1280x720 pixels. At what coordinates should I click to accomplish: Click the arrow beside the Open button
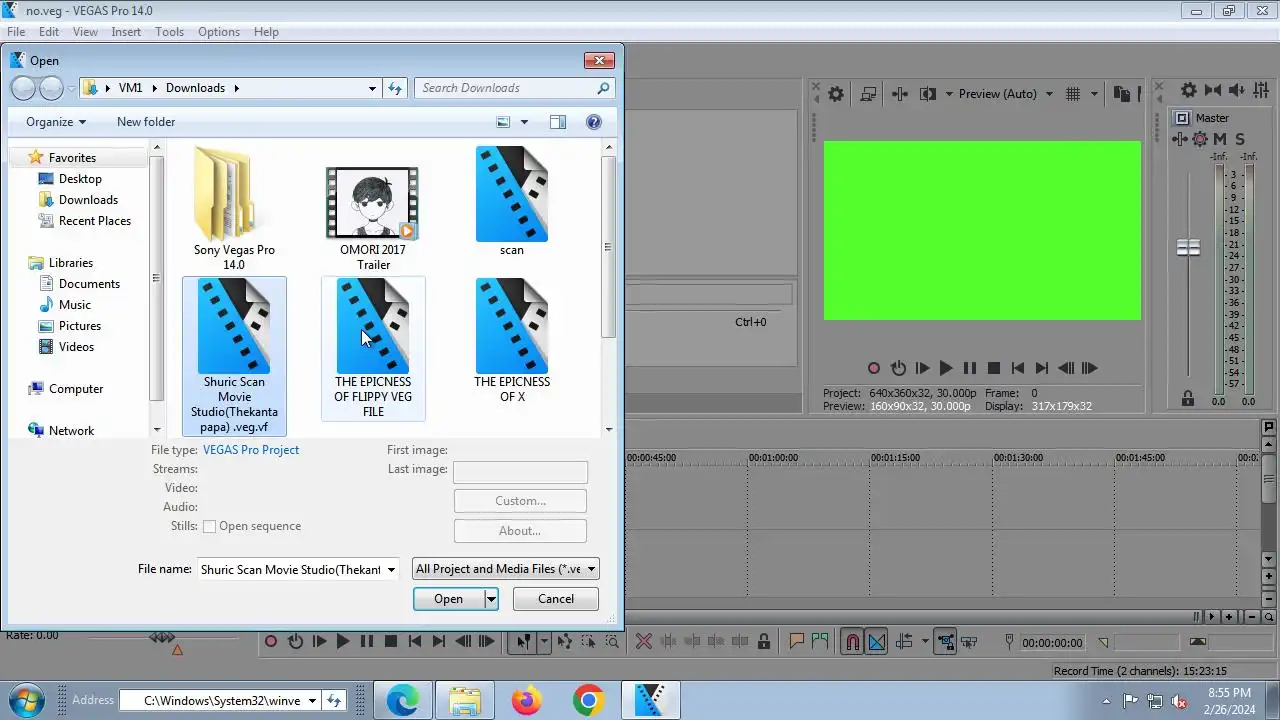[491, 599]
